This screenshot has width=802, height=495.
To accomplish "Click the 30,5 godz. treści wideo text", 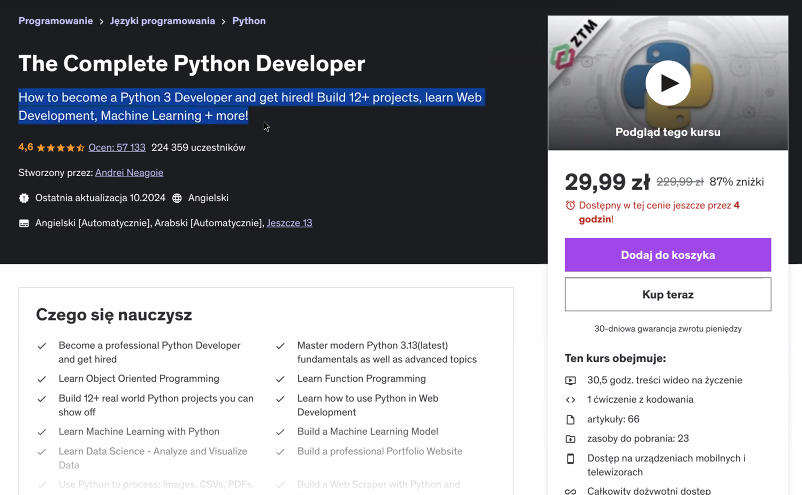I will (x=664, y=380).
